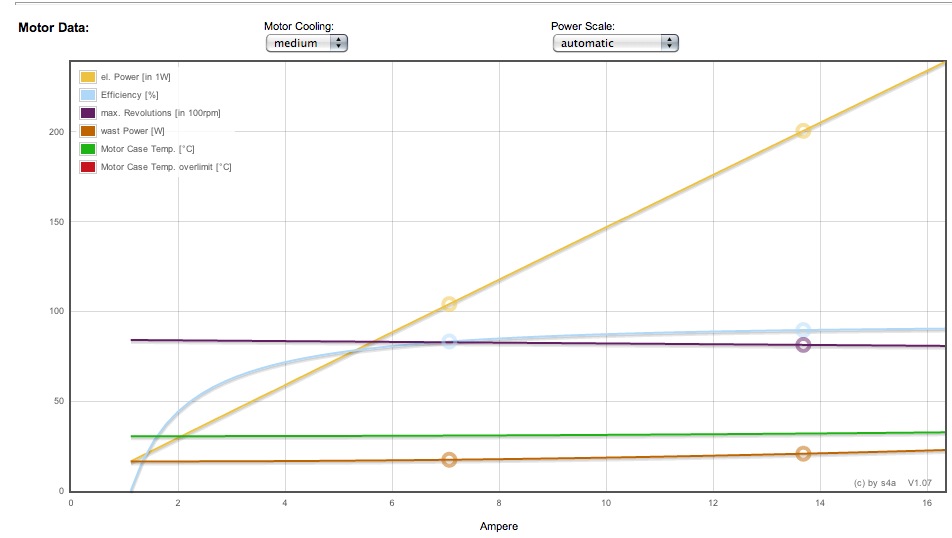Select the 'el. Power [in 1W]' legend label
The image size is (952, 538).
point(142,77)
